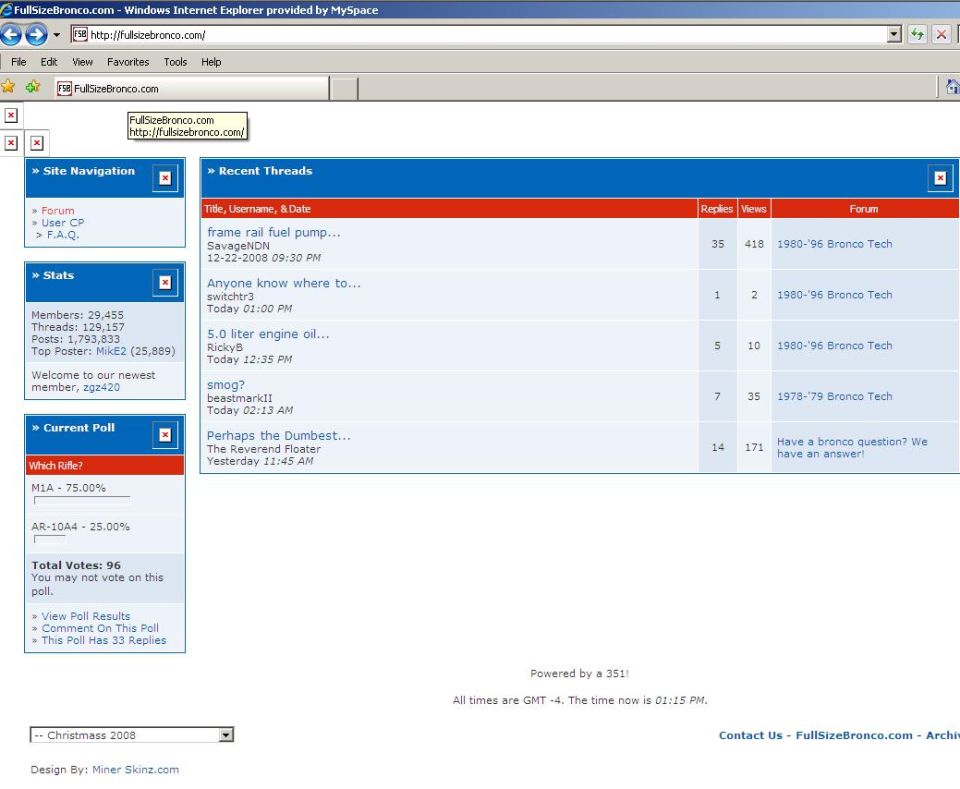
Task: Open thread '5.0 liter engine oil...'
Action: click(268, 334)
